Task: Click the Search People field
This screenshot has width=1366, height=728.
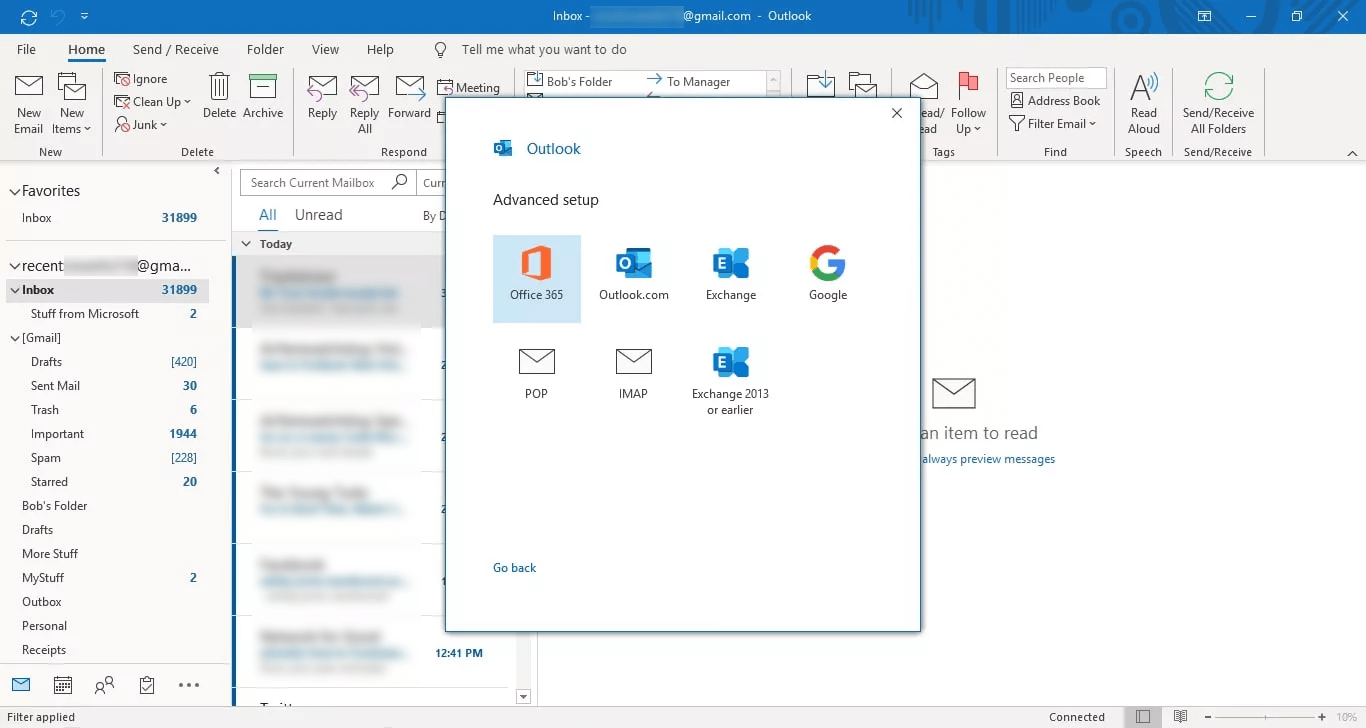Action: click(x=1056, y=78)
